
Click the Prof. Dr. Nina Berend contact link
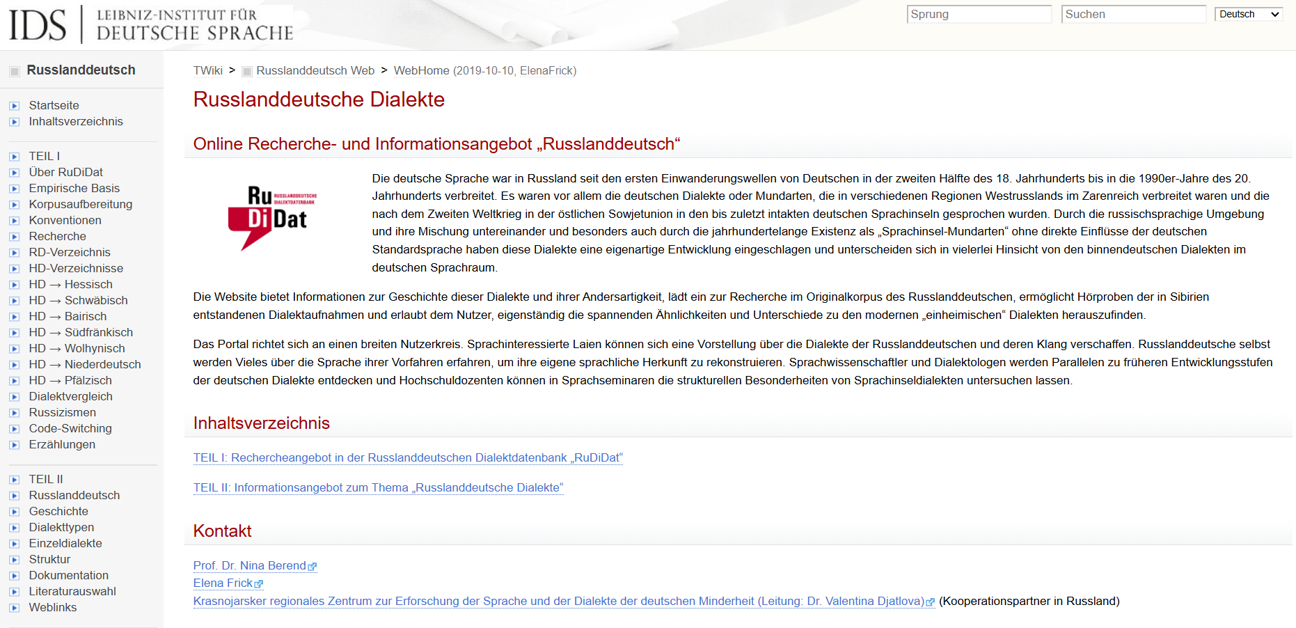[247, 565]
